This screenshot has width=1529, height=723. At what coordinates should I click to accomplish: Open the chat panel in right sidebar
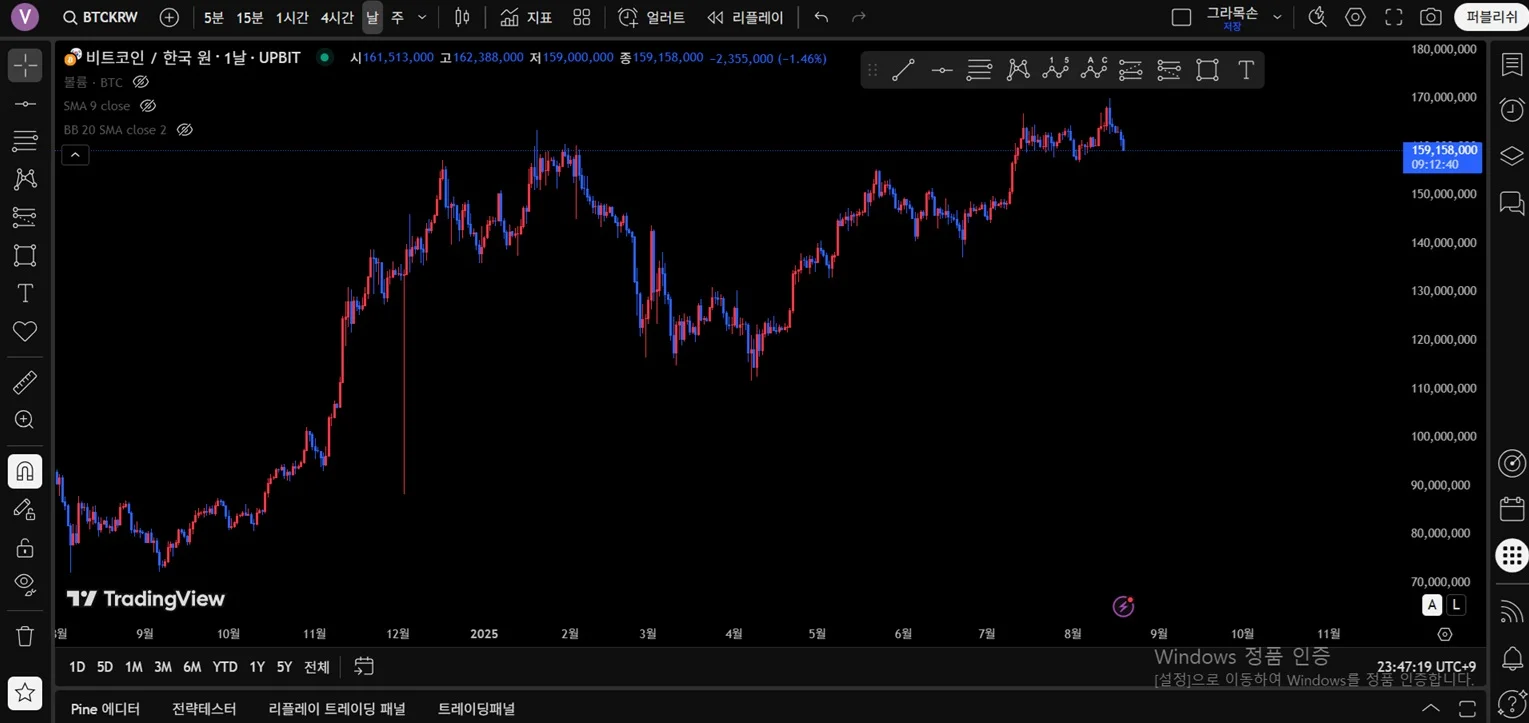[1512, 203]
